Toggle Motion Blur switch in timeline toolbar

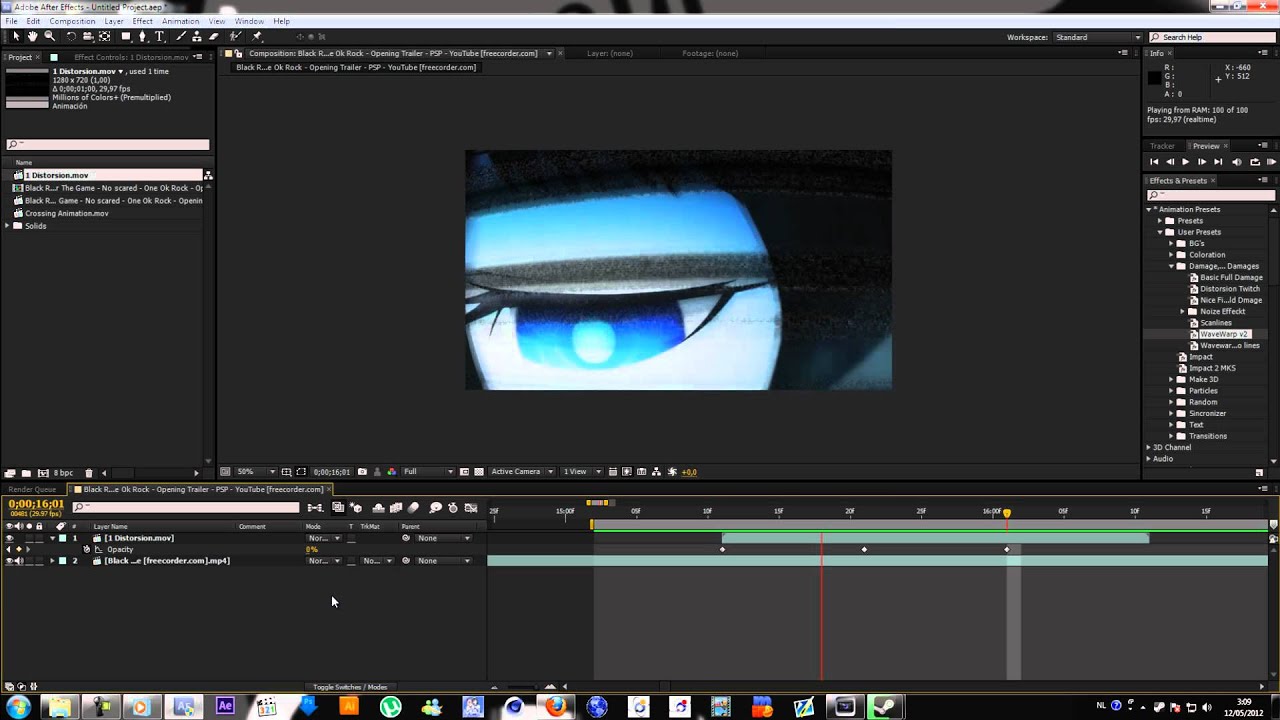[413, 508]
